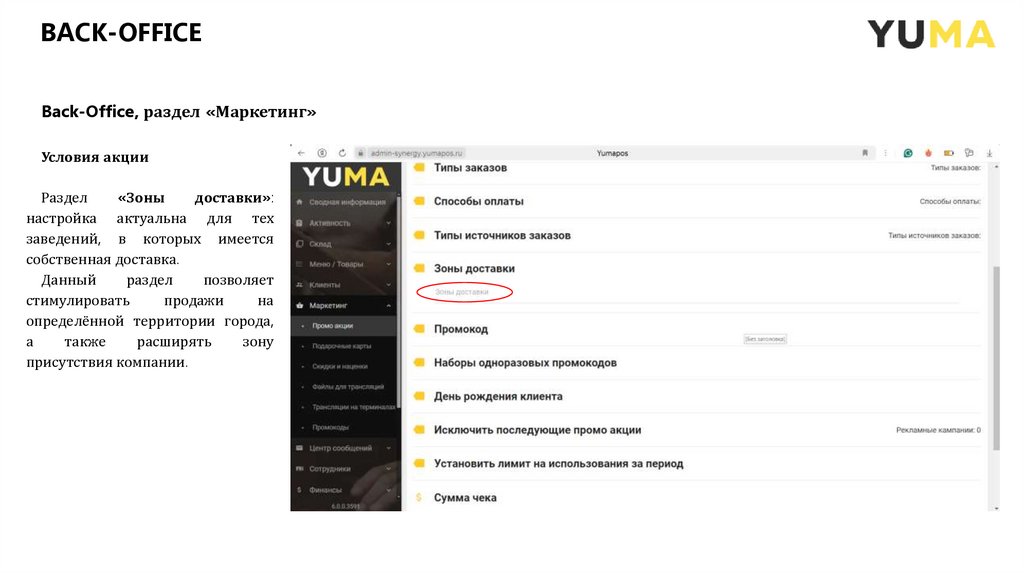Reload the Yumapos page
1024x574 pixels.
click(342, 153)
